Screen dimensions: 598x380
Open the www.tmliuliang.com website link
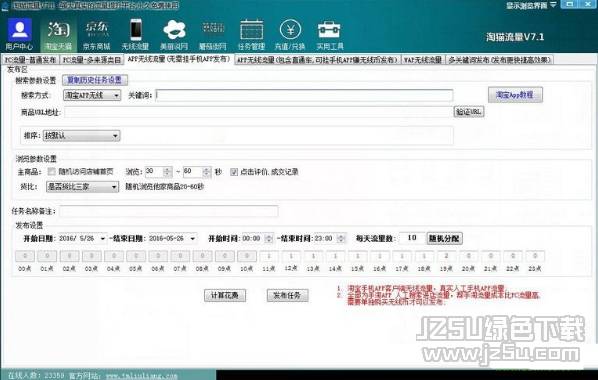pyautogui.click(x=141, y=376)
